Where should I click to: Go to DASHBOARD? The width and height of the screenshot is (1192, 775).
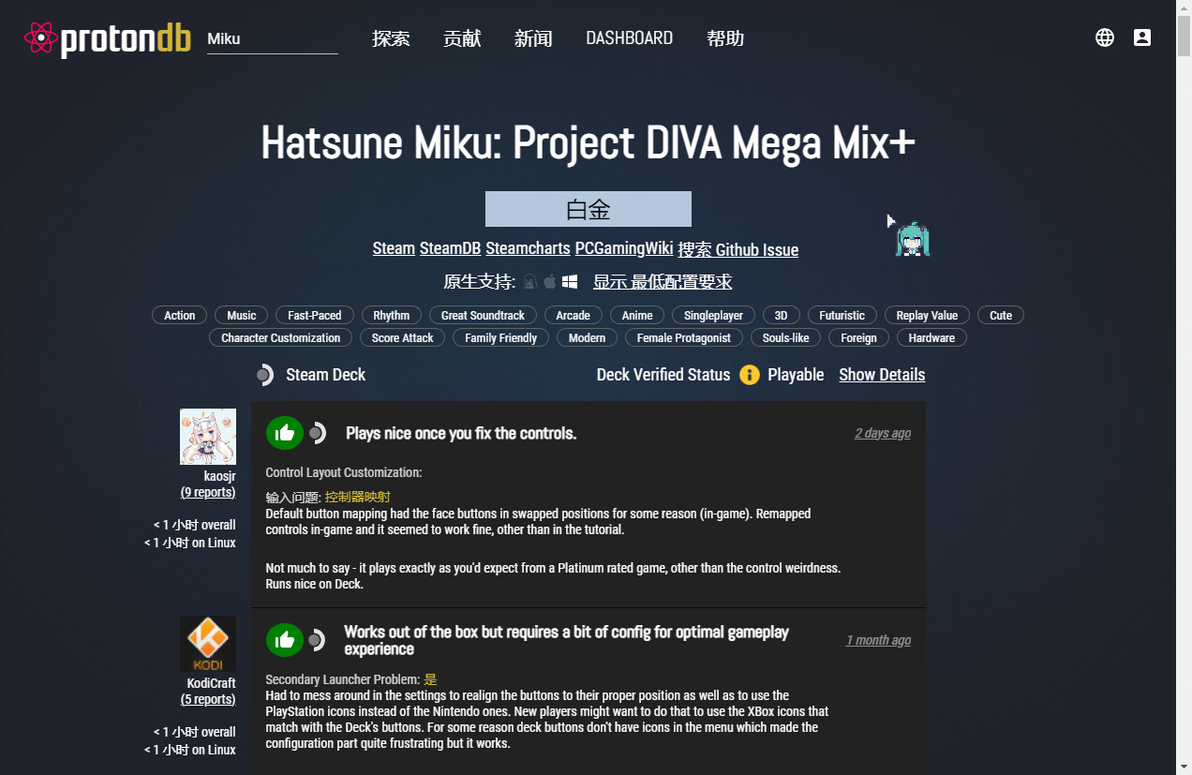pos(629,38)
